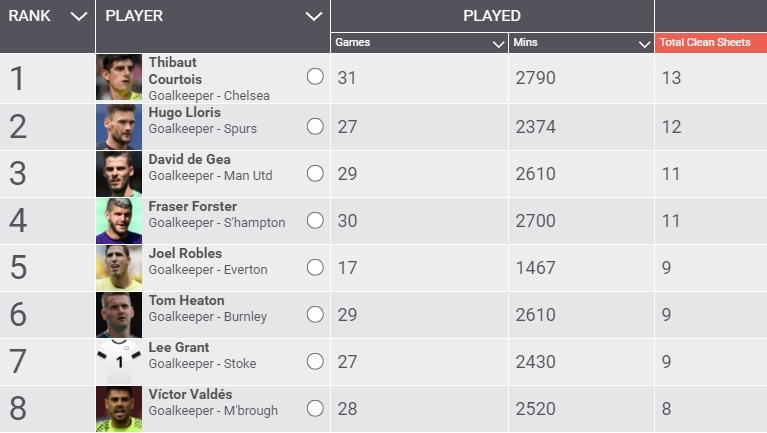Screen dimensions: 767x433
Task: Select the Total Clean Sheets column header
Action: [x=705, y=43]
